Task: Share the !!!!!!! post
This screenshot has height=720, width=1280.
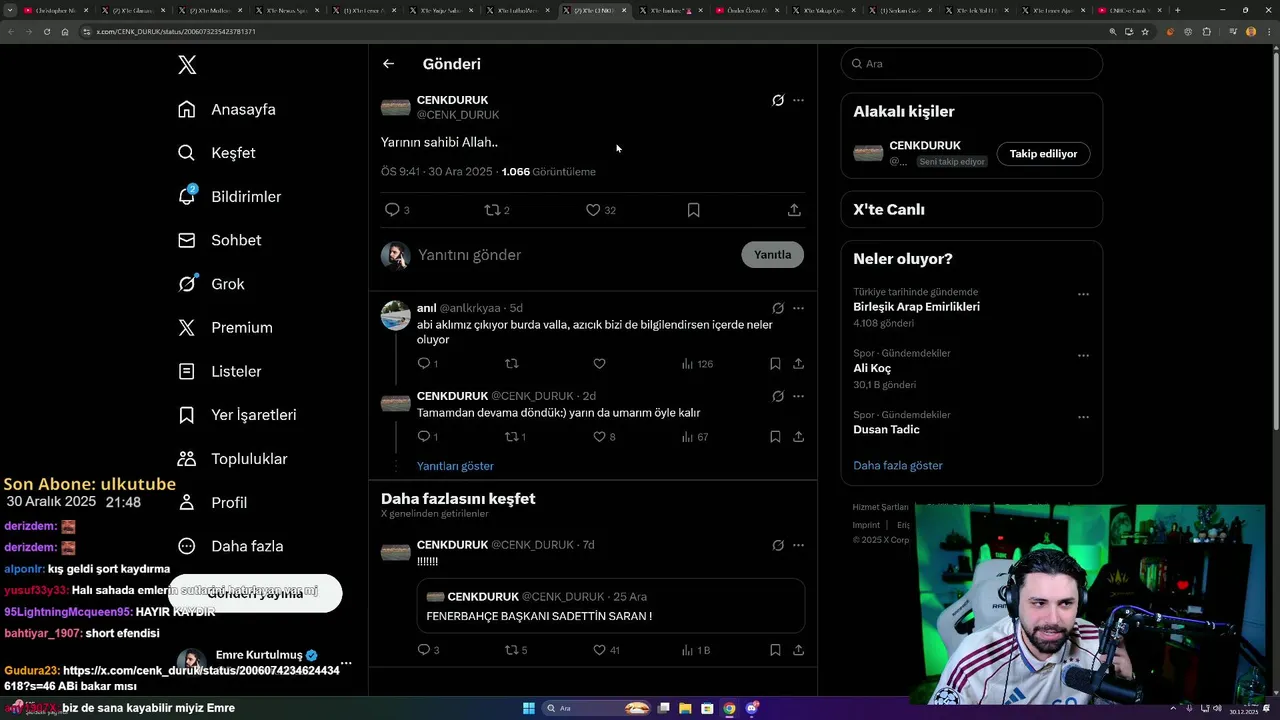Action: tap(798, 650)
